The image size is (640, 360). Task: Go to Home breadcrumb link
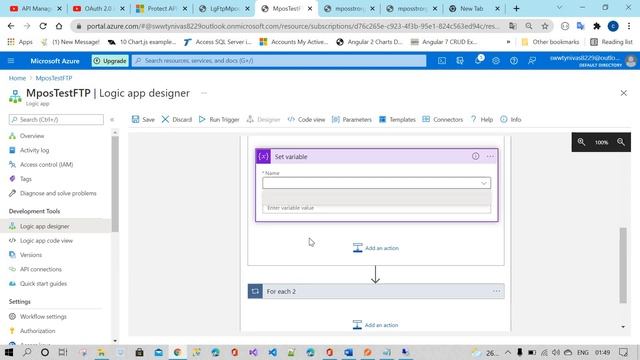17,78
